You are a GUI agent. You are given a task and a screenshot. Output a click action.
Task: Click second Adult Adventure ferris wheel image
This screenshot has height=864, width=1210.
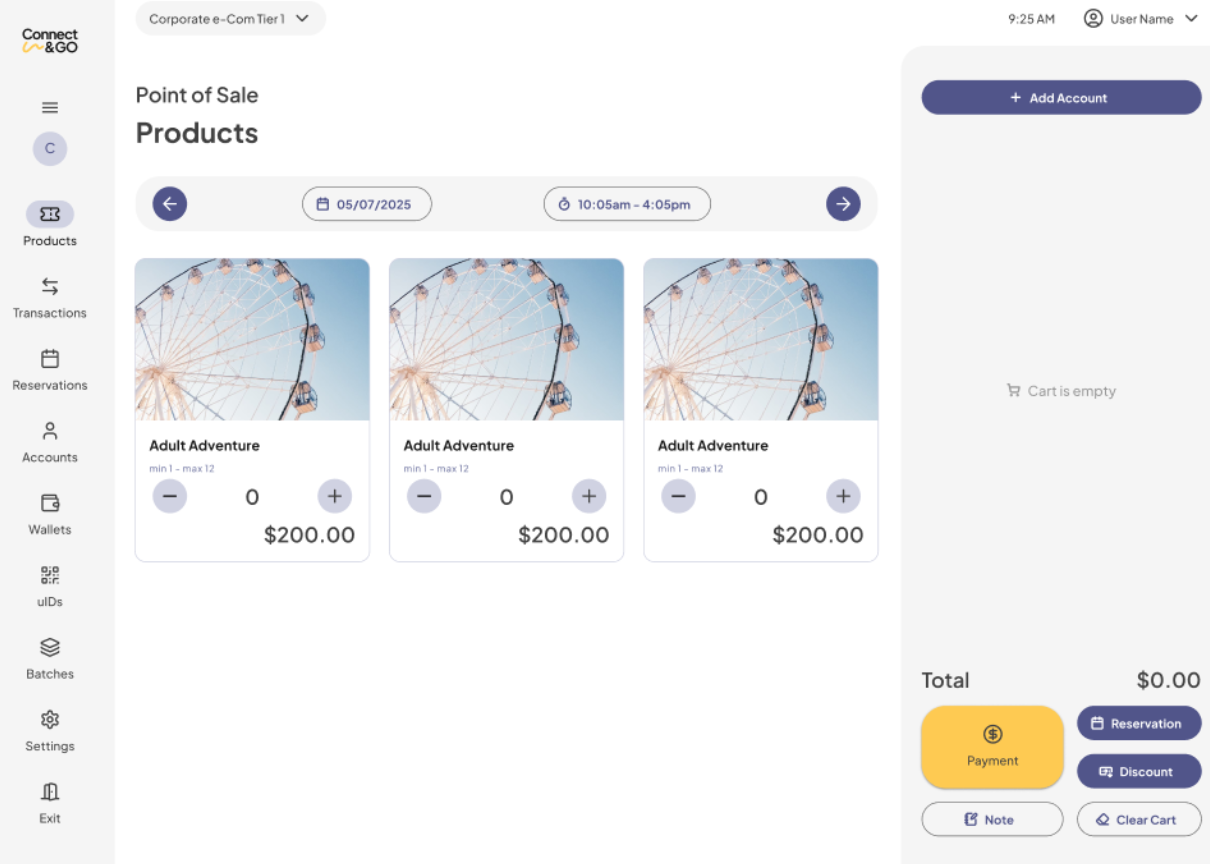coord(506,340)
